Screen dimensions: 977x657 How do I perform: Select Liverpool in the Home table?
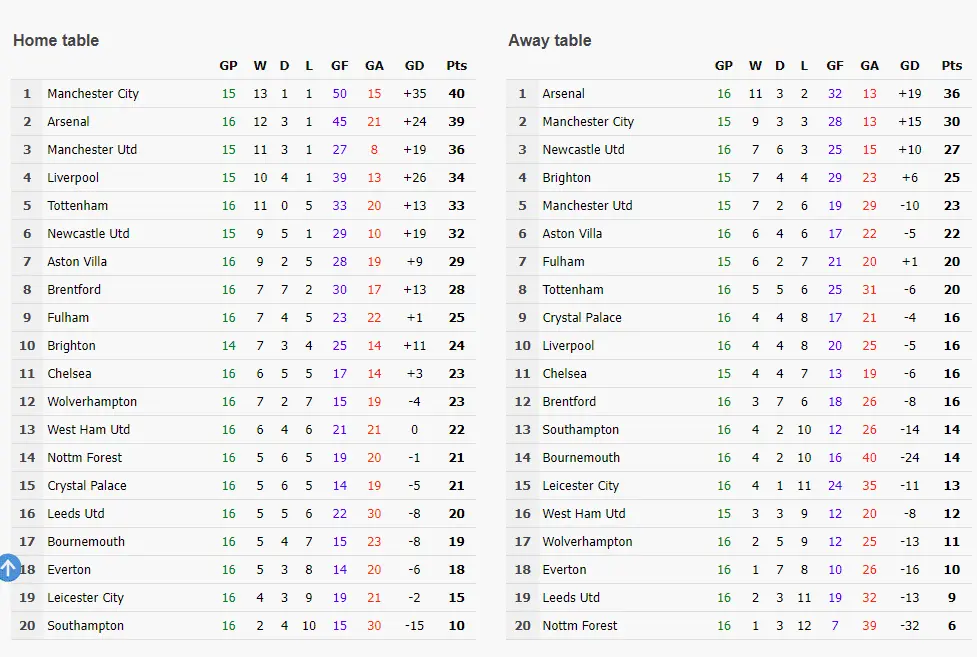point(73,178)
